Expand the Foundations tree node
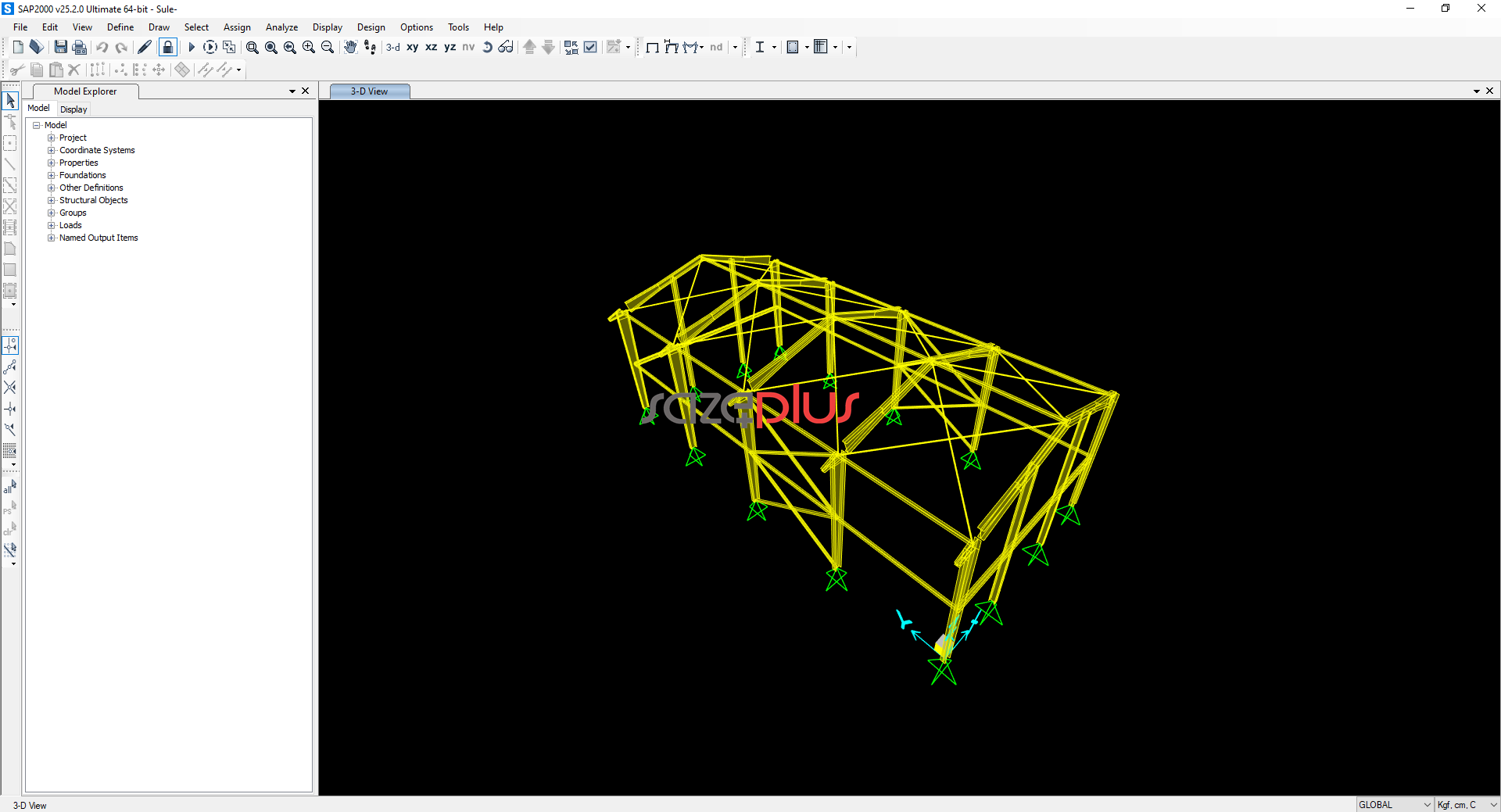Image resolution: width=1501 pixels, height=812 pixels. click(52, 175)
